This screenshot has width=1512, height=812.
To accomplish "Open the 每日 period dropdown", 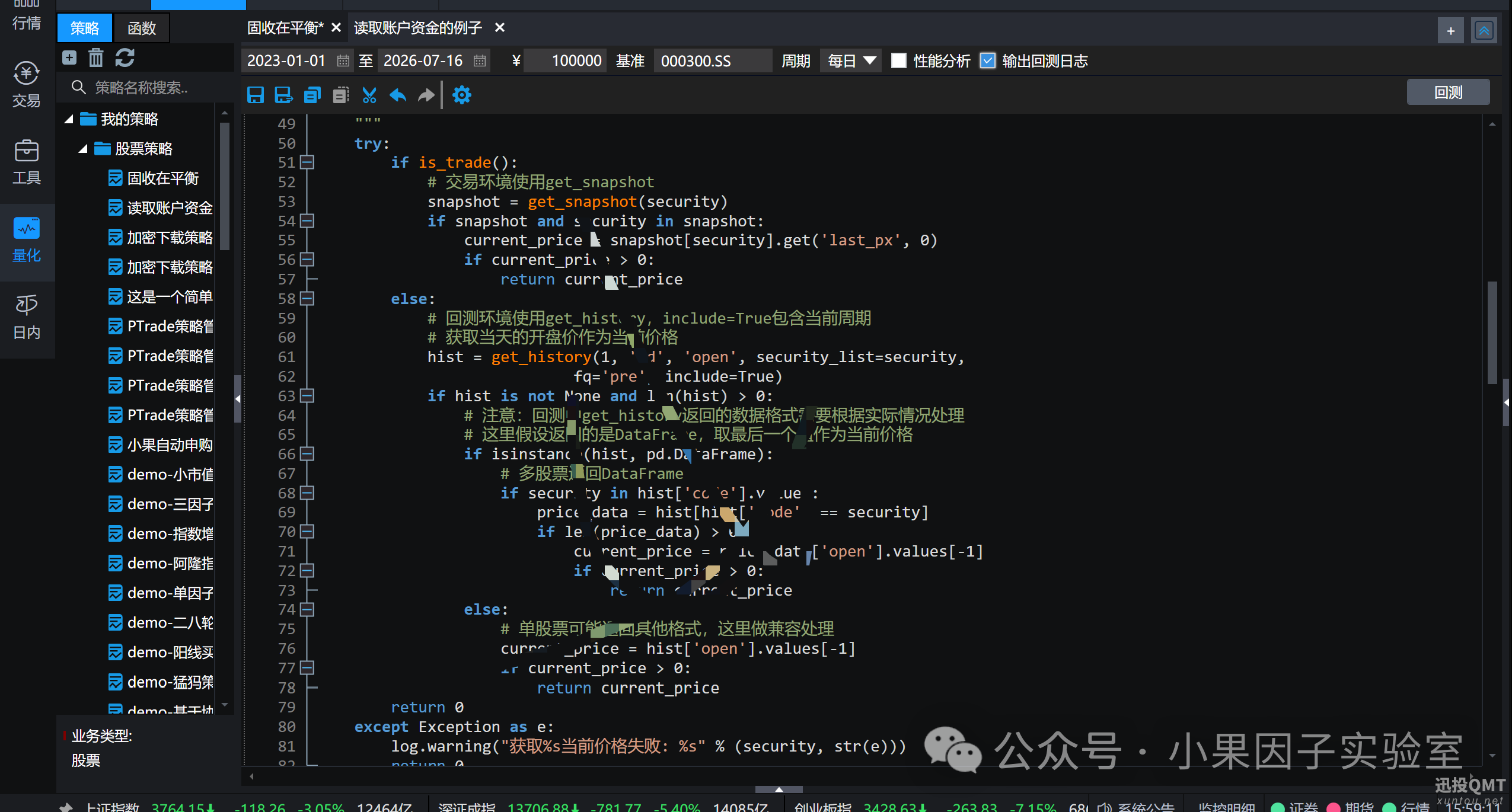I will [x=850, y=60].
